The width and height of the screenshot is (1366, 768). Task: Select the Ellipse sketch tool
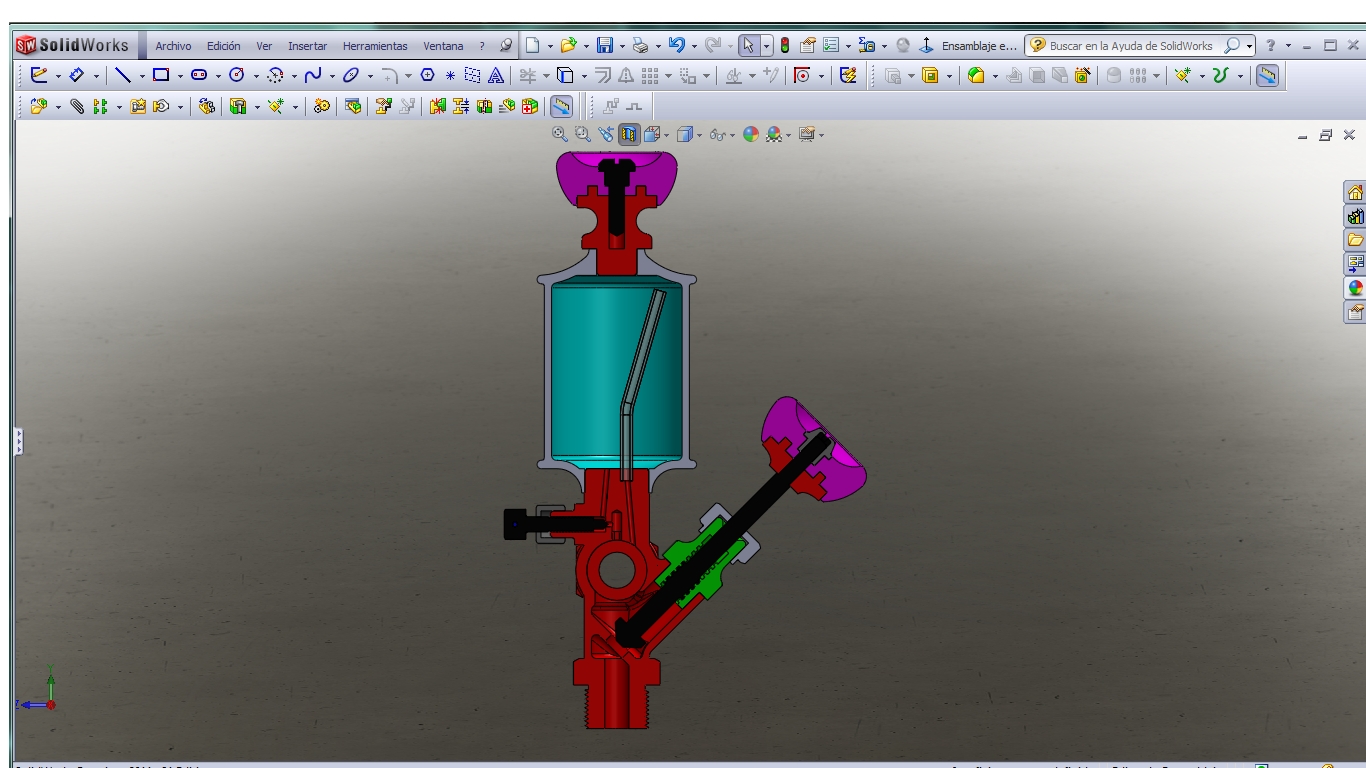350,75
